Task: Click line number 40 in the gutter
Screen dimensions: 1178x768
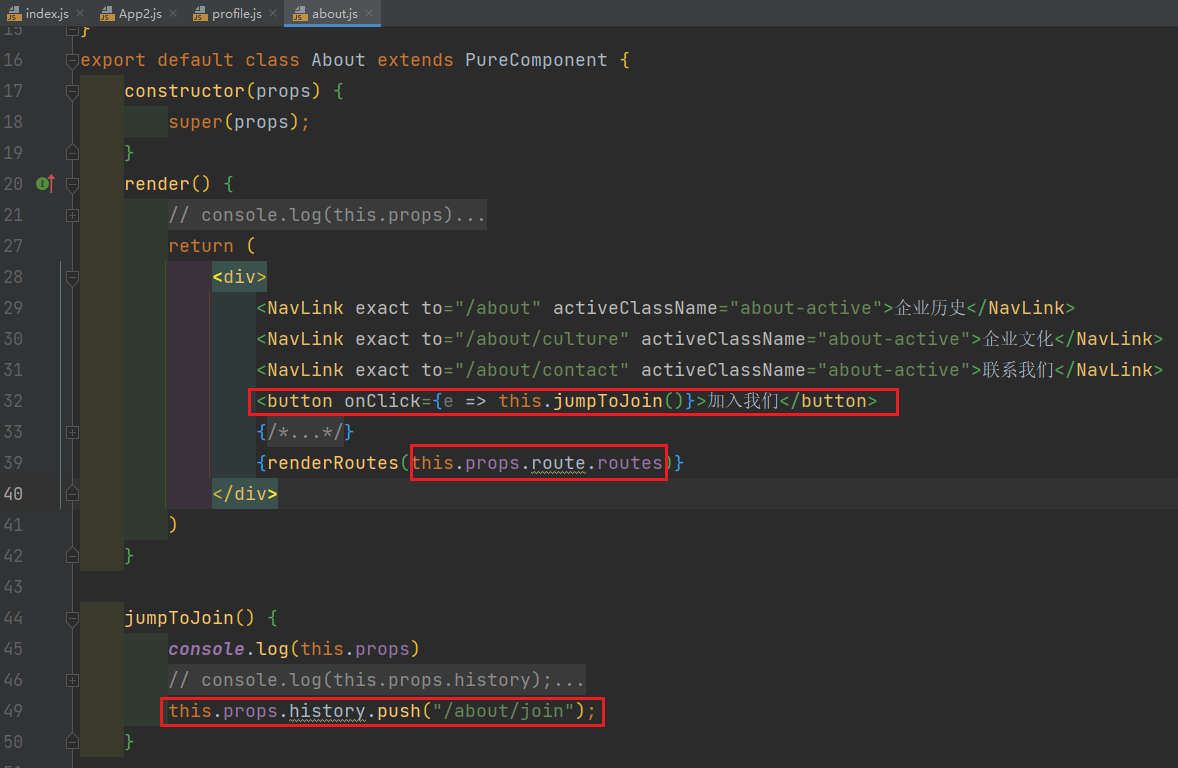Action: click(14, 494)
